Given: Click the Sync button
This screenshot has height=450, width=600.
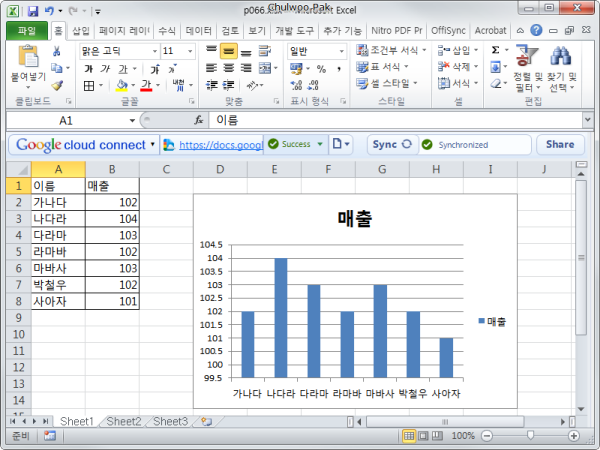Looking at the screenshot, I should pos(392,144).
